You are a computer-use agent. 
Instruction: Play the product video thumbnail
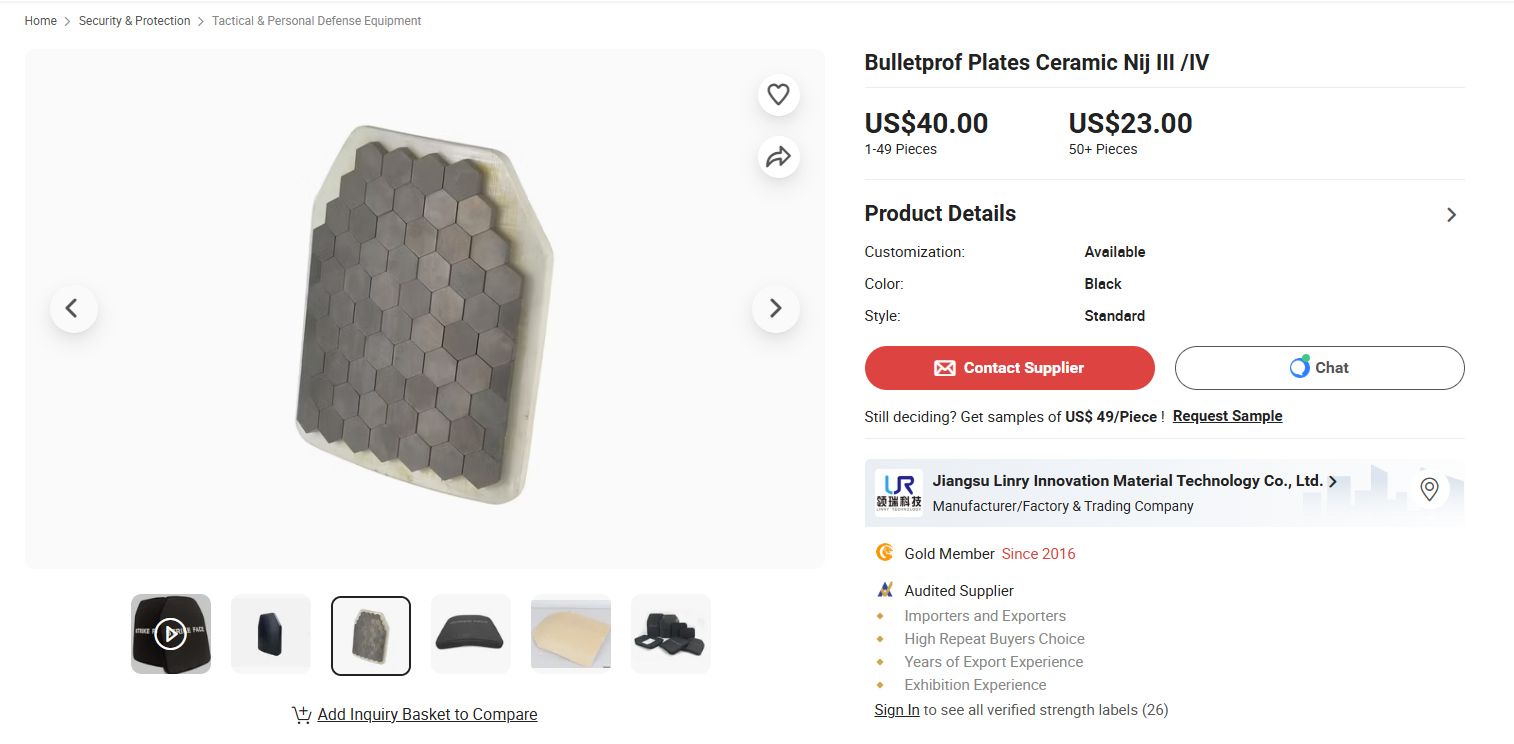click(171, 634)
